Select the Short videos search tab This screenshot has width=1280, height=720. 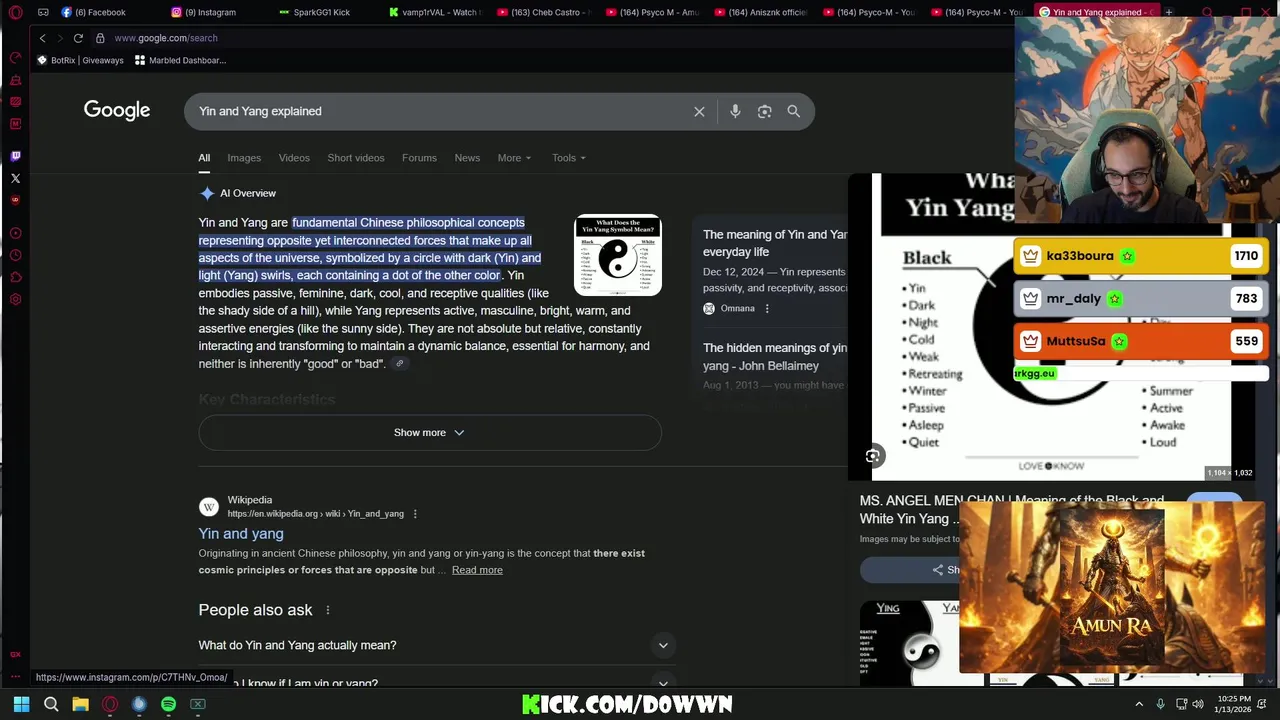point(356,158)
